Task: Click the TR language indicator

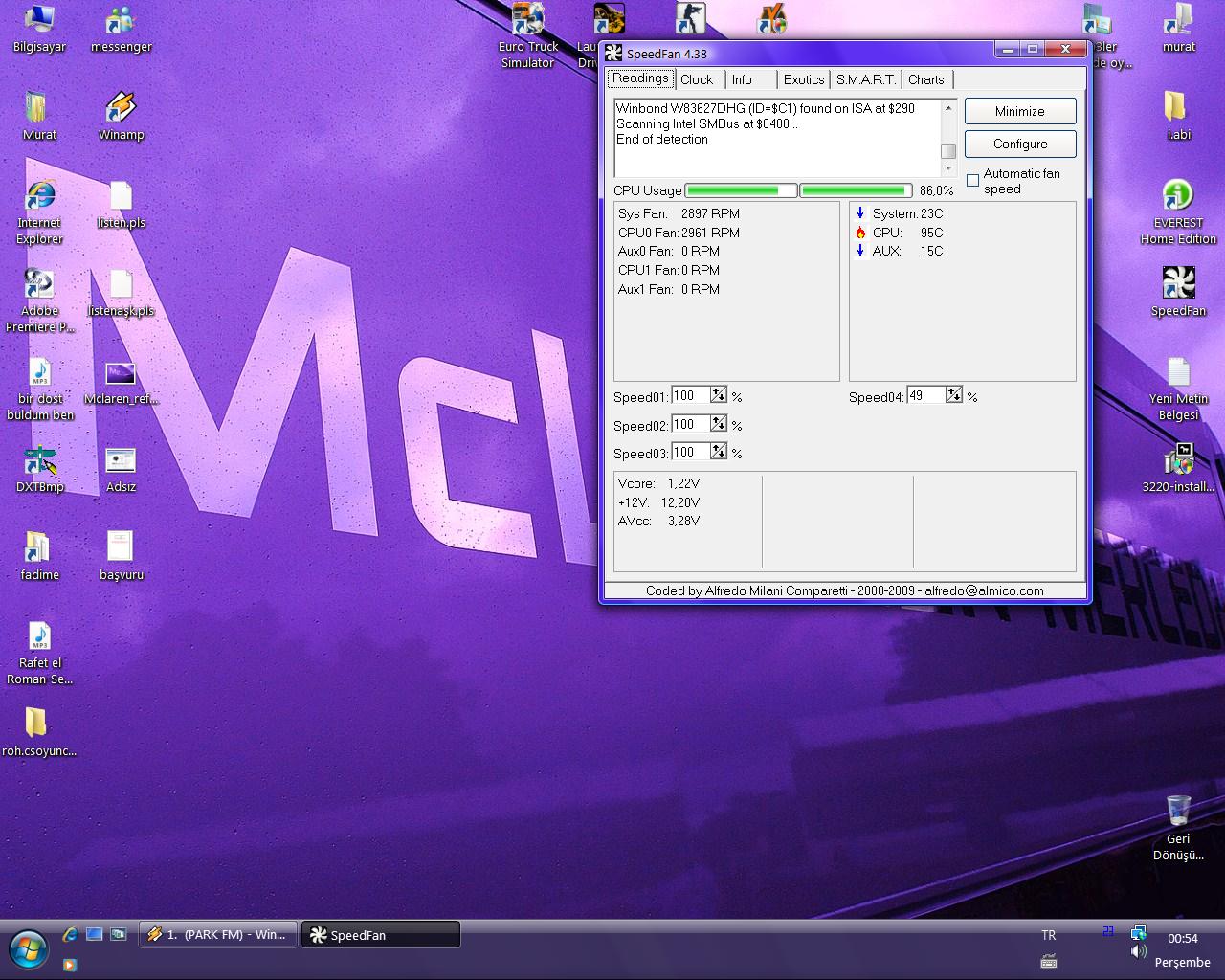Action: (x=1048, y=935)
